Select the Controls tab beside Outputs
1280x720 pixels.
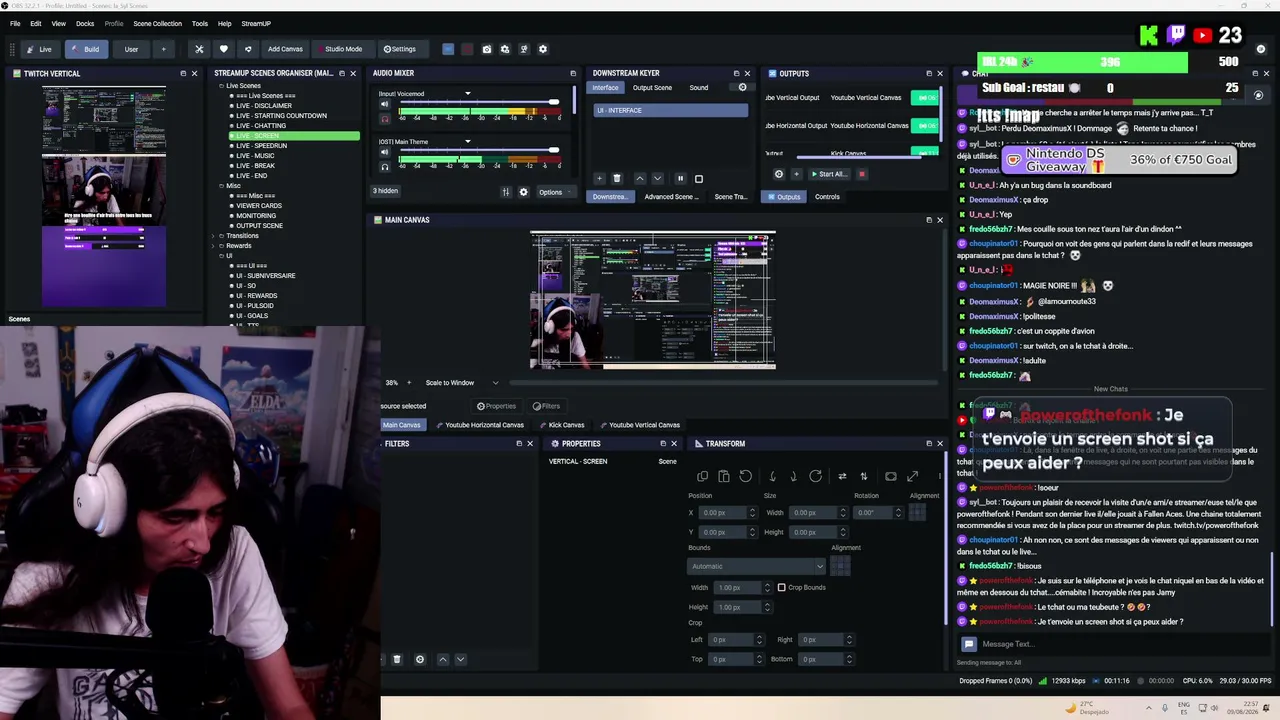tap(827, 197)
